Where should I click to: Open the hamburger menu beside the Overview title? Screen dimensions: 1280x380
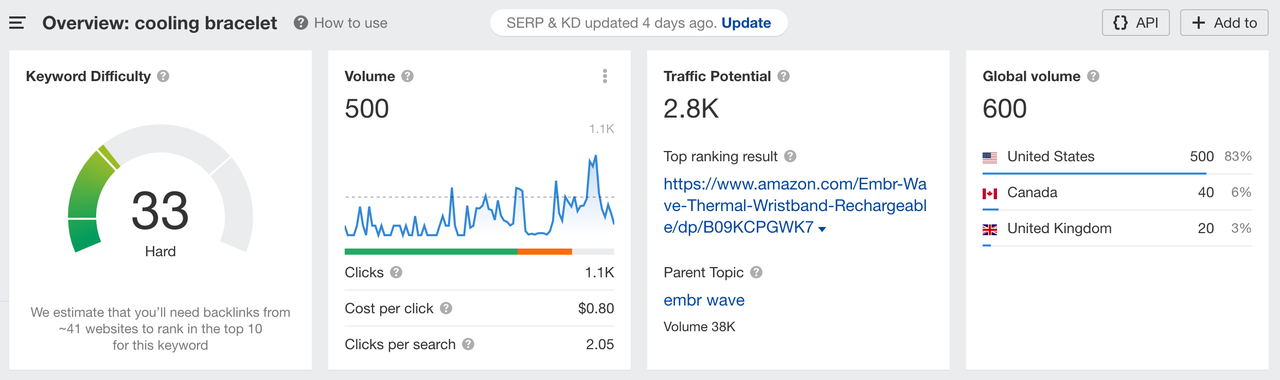pyautogui.click(x=17, y=22)
